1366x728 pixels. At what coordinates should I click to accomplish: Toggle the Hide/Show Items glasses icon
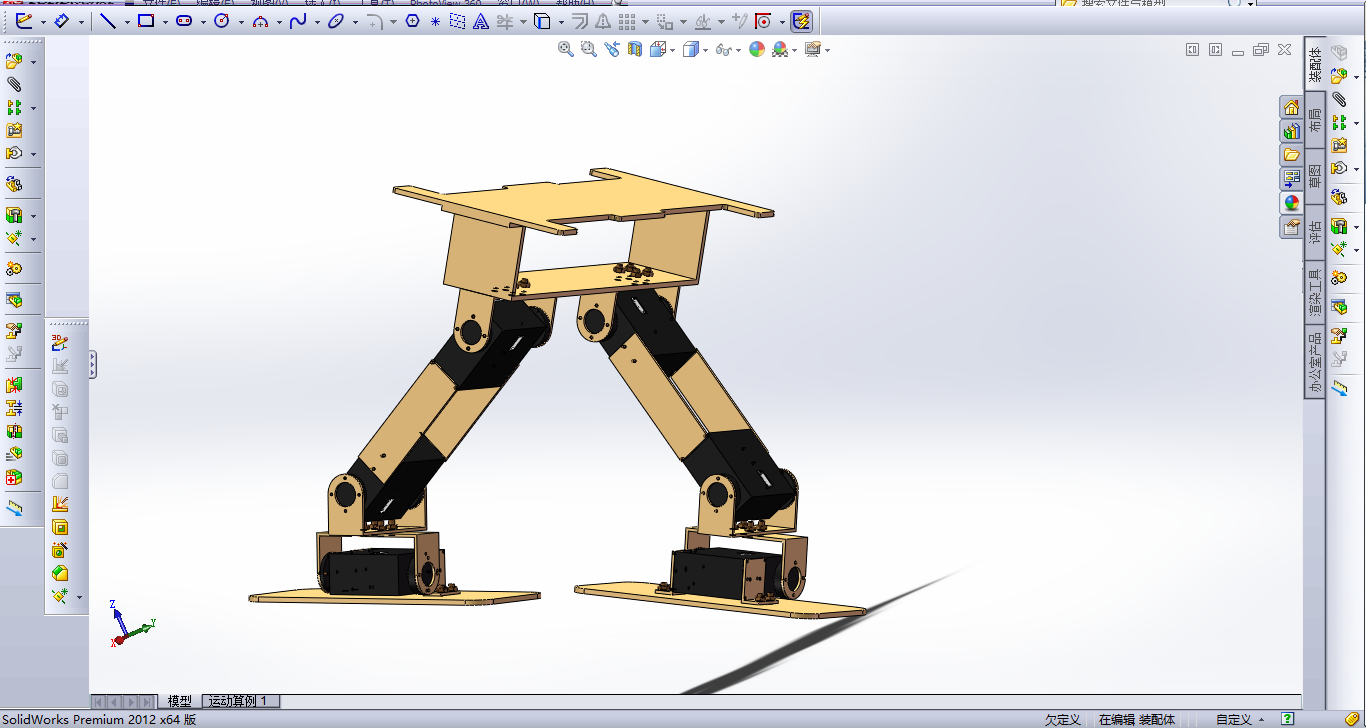(x=724, y=49)
